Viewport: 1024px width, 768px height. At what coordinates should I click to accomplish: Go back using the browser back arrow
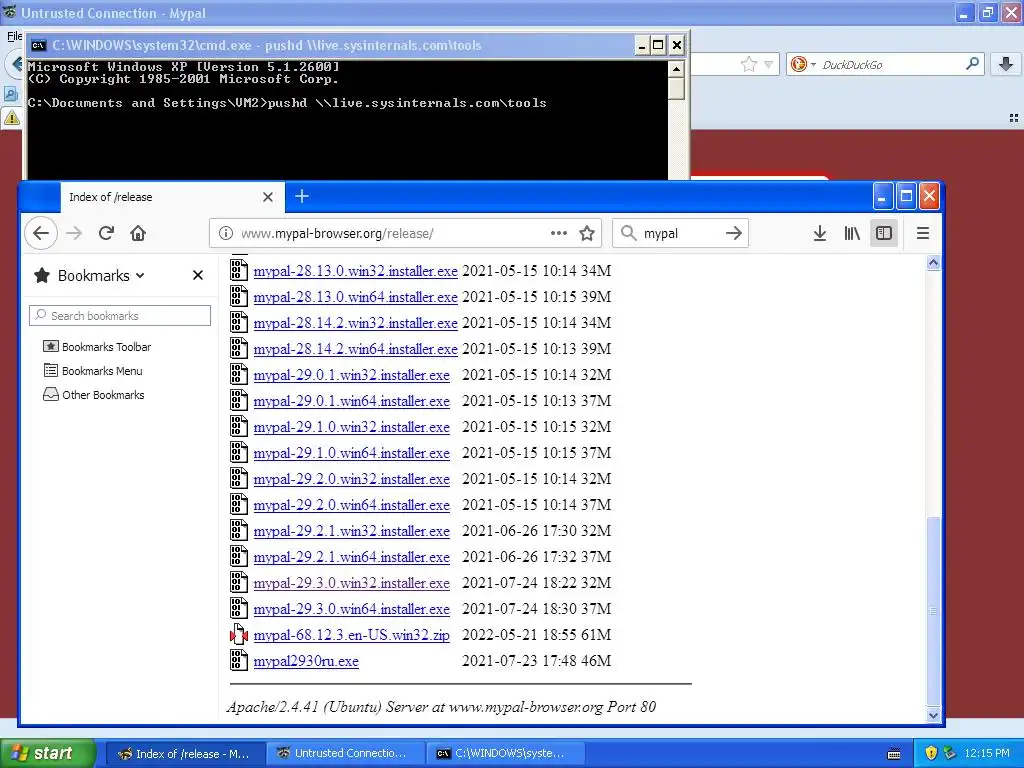41,233
